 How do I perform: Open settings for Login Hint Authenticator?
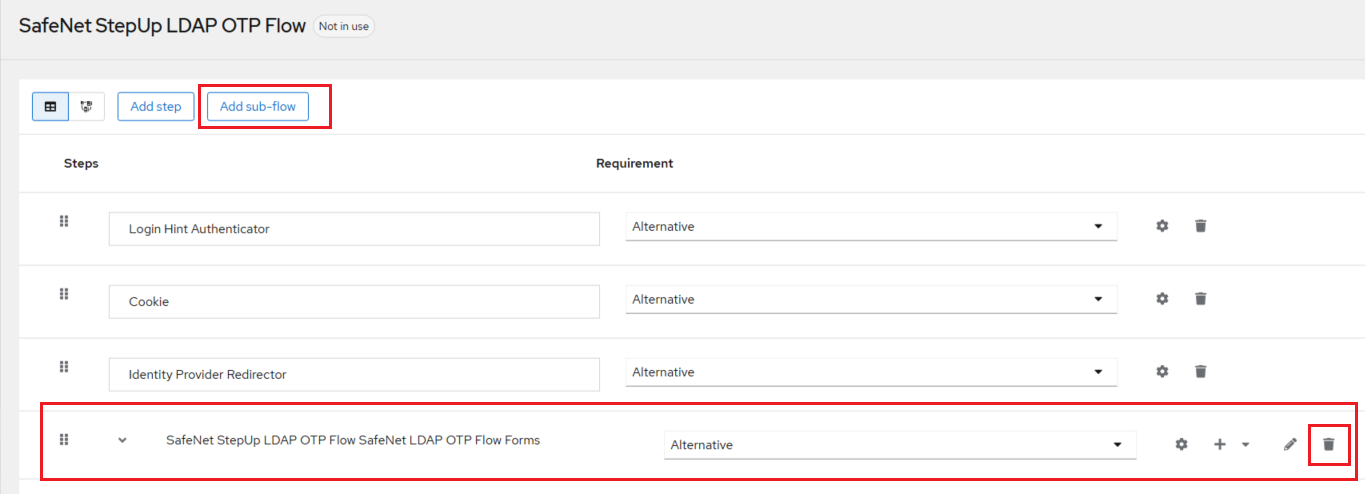point(1162,227)
